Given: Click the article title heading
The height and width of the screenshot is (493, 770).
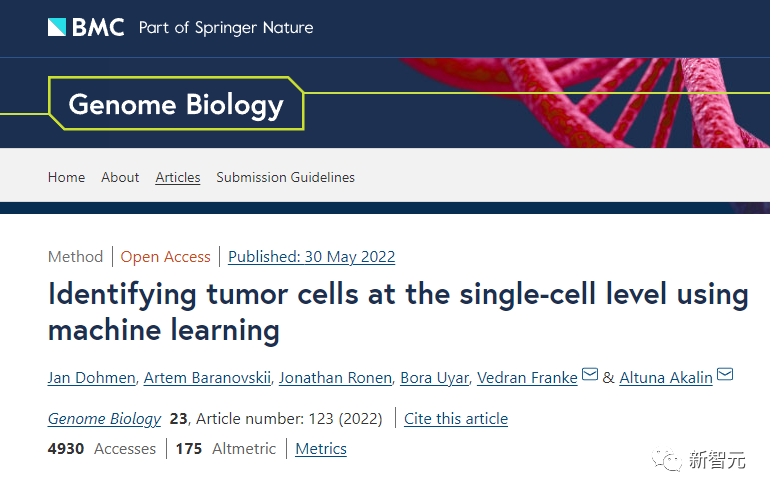Looking at the screenshot, I should (398, 311).
